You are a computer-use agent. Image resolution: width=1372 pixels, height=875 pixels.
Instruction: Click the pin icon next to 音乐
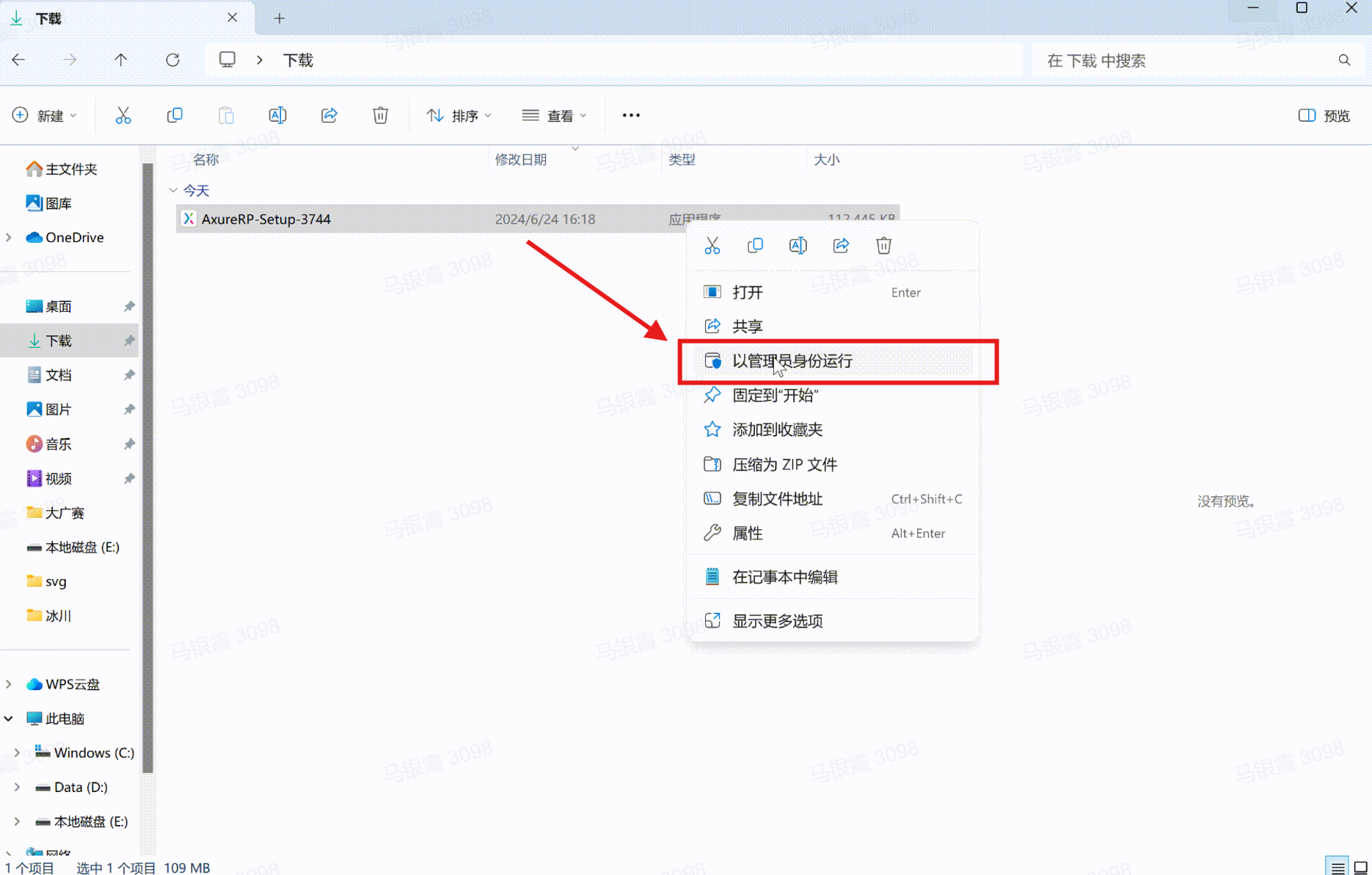[129, 444]
